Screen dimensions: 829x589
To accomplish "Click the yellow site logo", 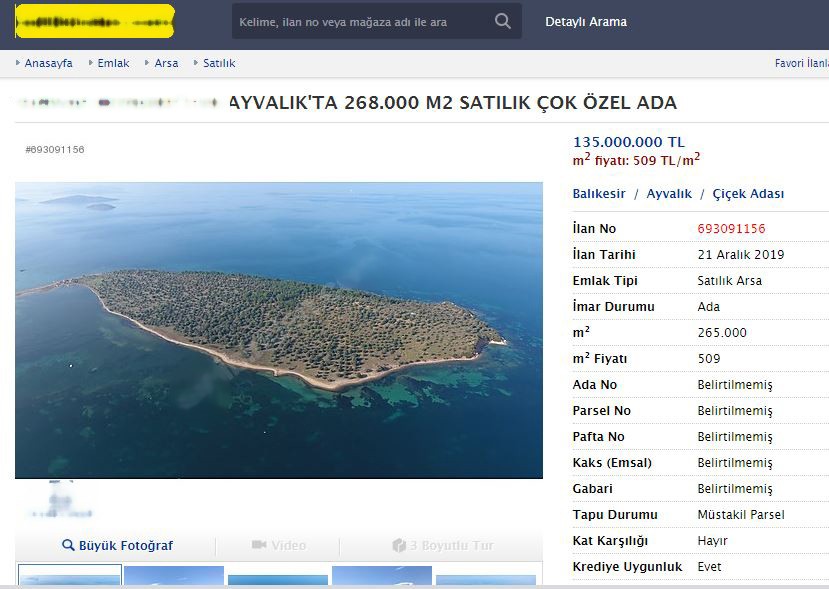I will [x=95, y=20].
